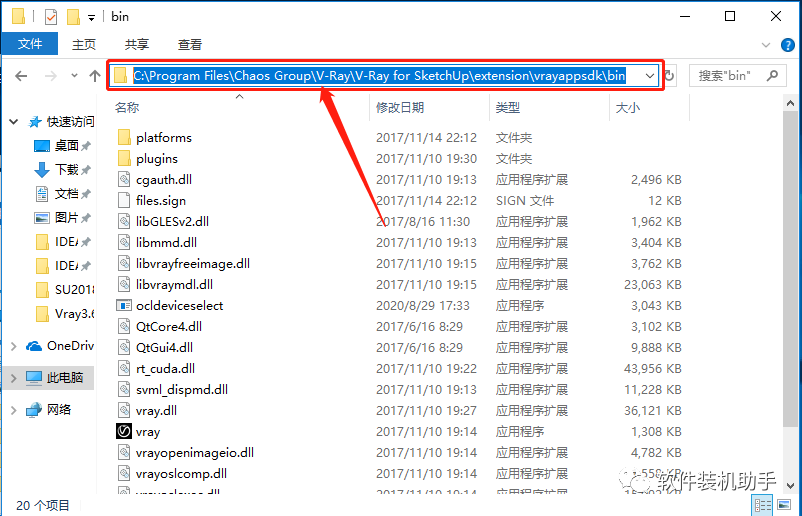Switch to details view layout

click(763, 505)
